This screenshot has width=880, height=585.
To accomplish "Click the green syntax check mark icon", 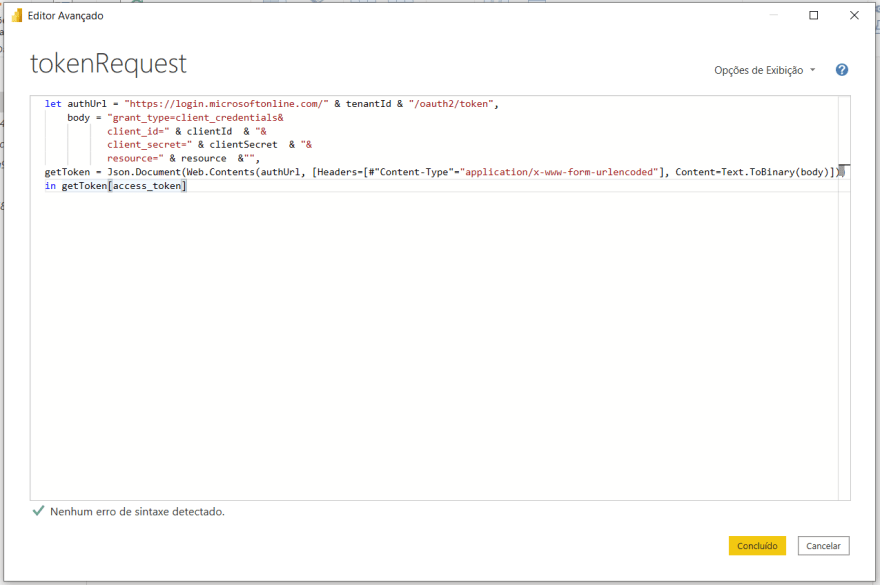I will 38,511.
